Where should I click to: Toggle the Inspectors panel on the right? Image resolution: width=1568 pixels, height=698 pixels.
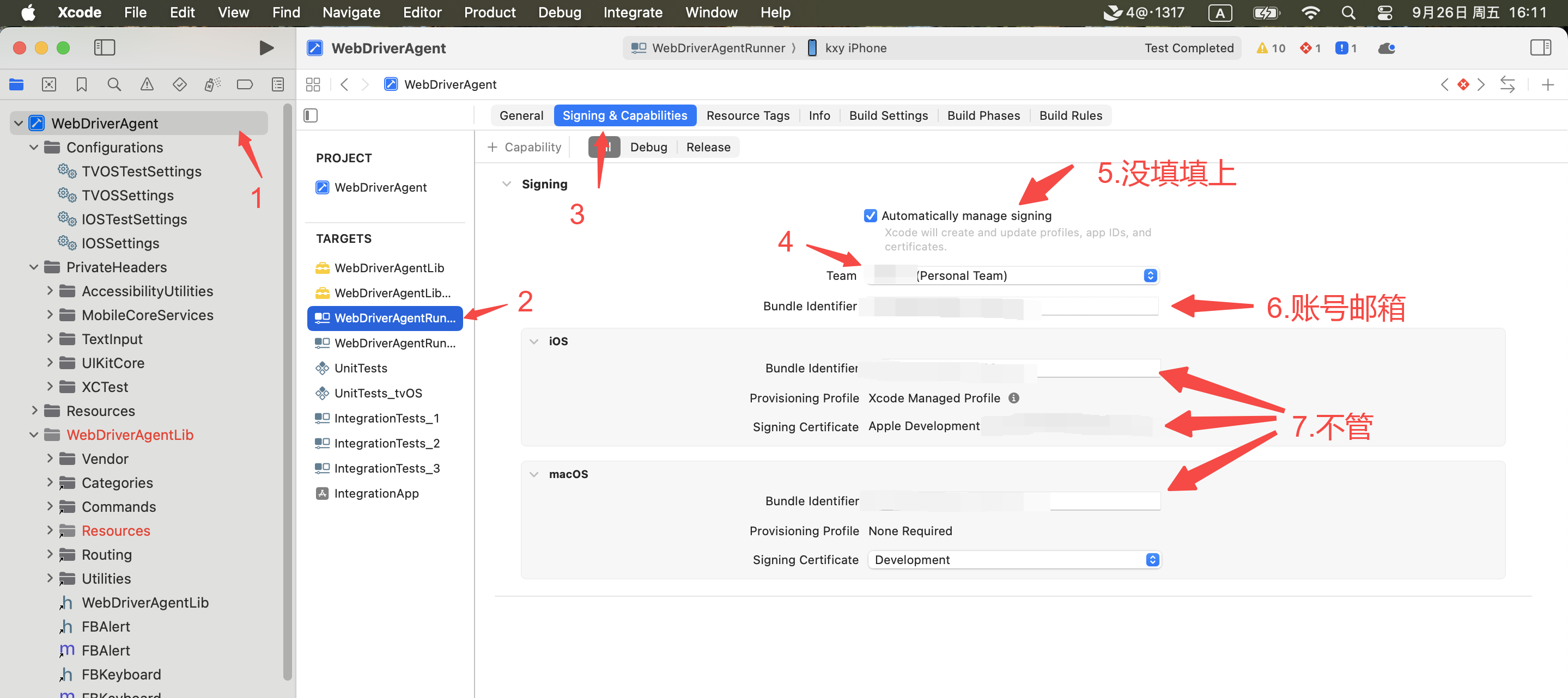[x=1540, y=48]
